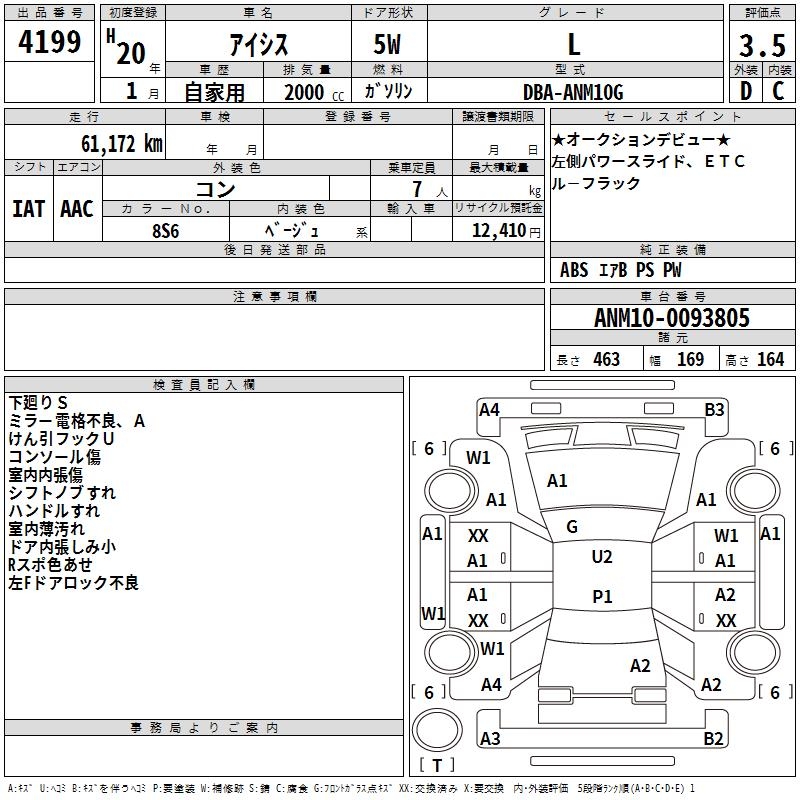Image resolution: width=800 pixels, height=800 pixels.
Task: Select the height value 164
Action: 770,360
